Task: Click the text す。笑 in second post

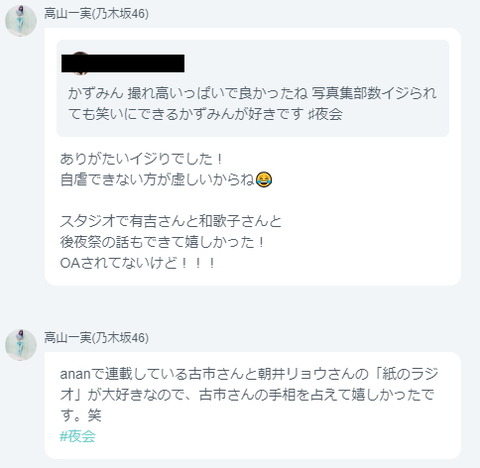Action: tap(81, 415)
